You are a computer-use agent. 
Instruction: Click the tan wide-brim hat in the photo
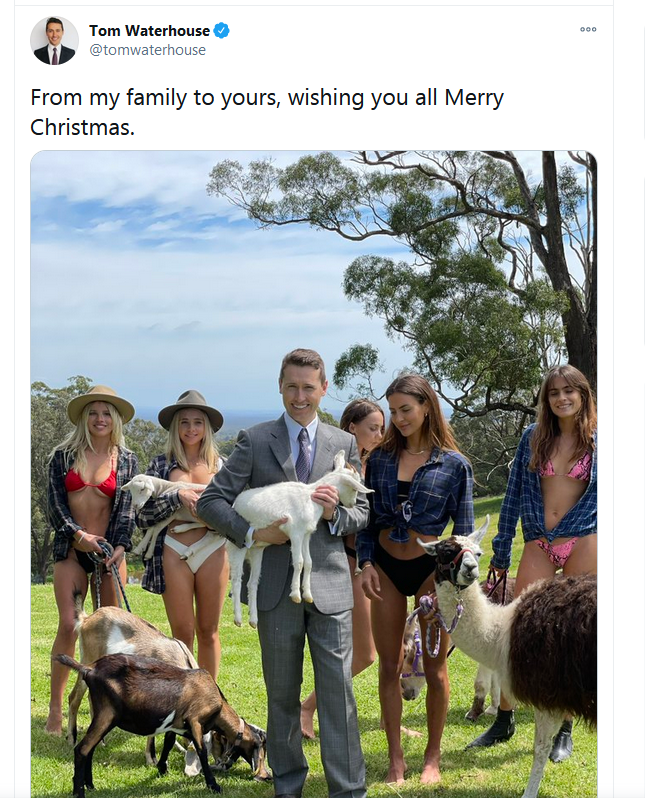101,404
